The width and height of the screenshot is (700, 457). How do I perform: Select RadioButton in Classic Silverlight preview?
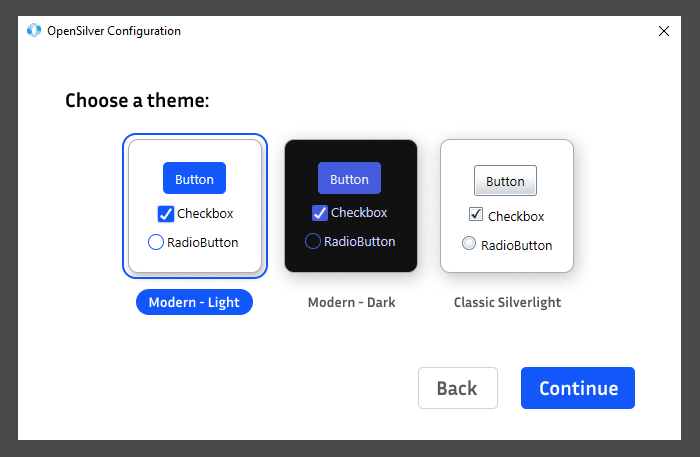[469, 243]
